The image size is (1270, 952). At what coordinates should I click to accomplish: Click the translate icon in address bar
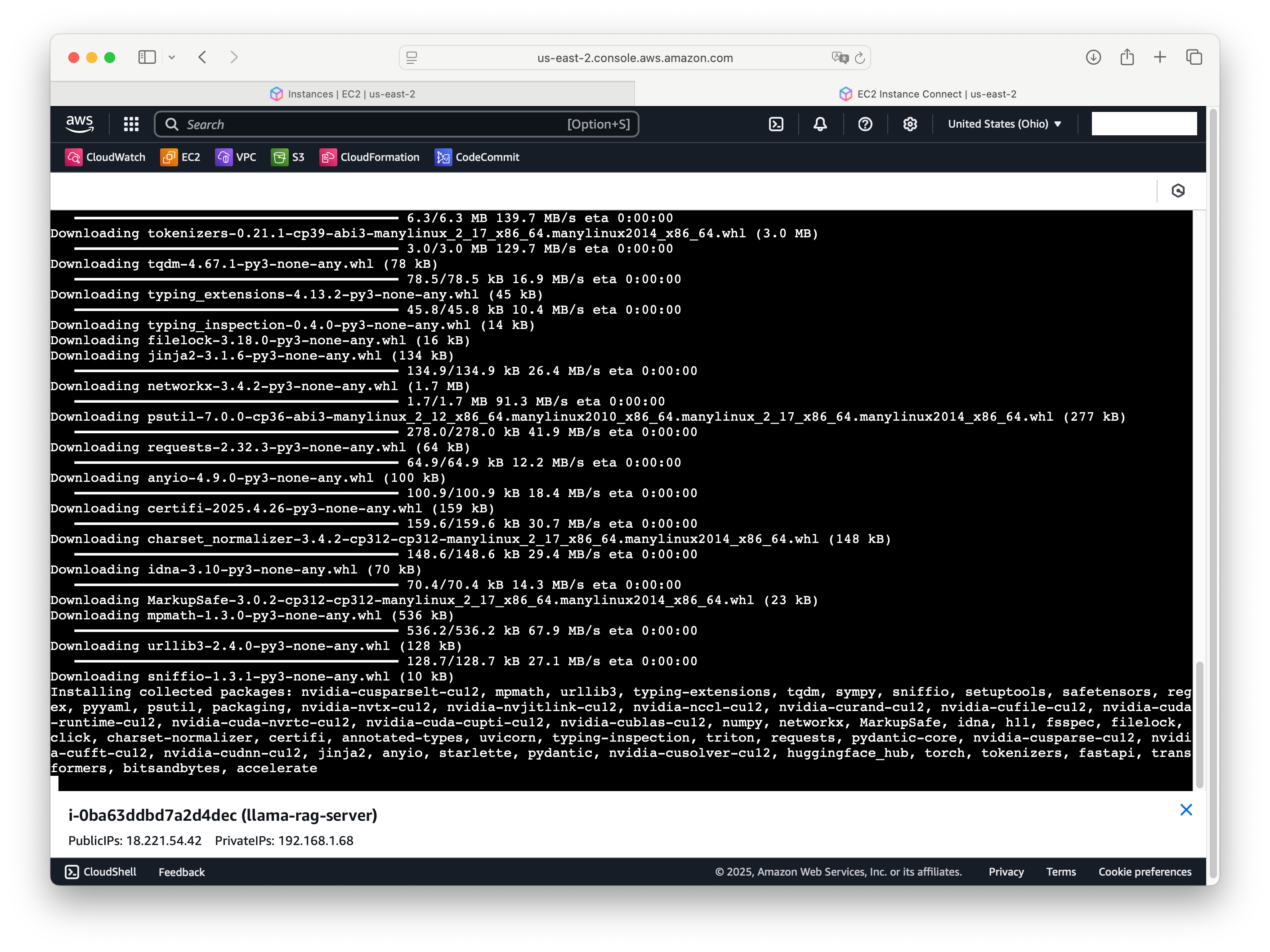tap(840, 58)
